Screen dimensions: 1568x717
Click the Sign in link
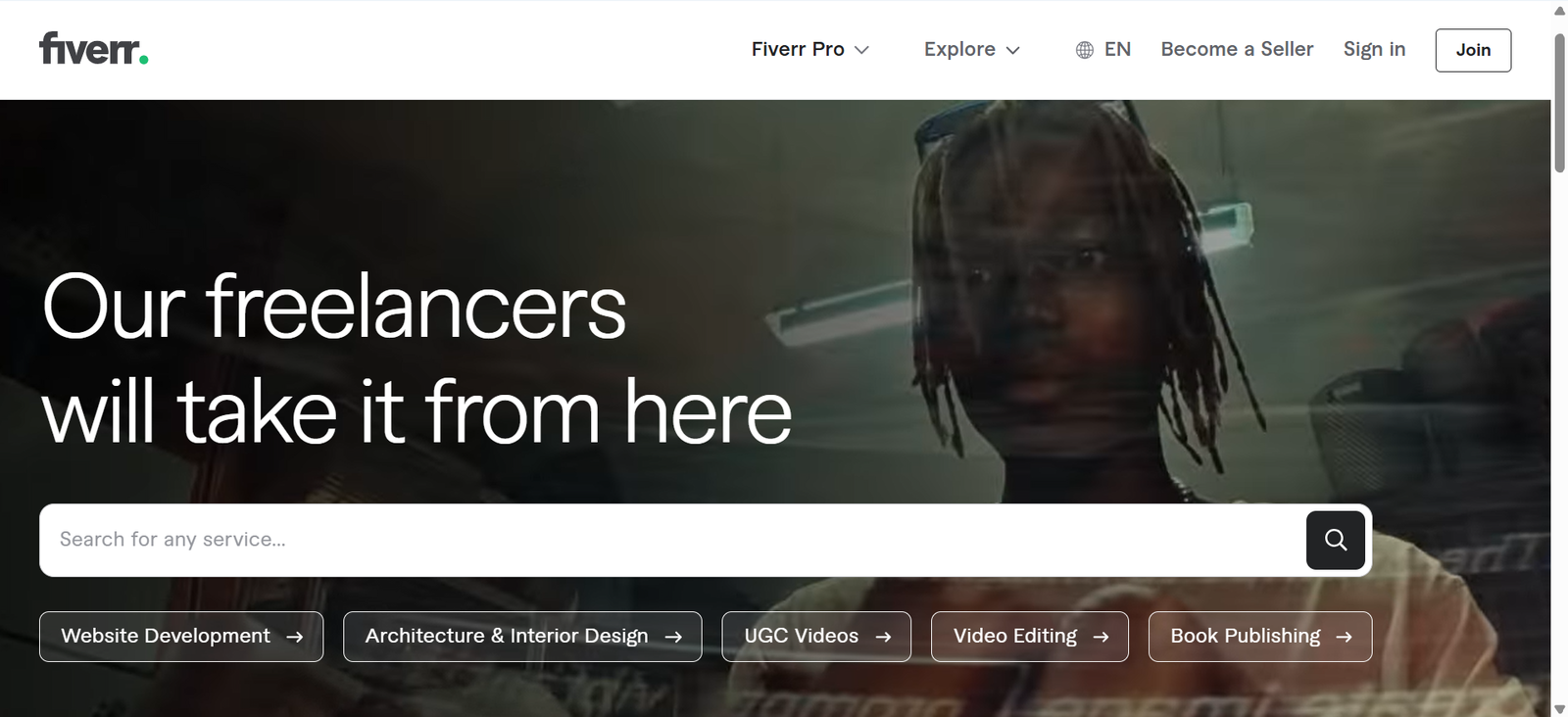[1374, 49]
